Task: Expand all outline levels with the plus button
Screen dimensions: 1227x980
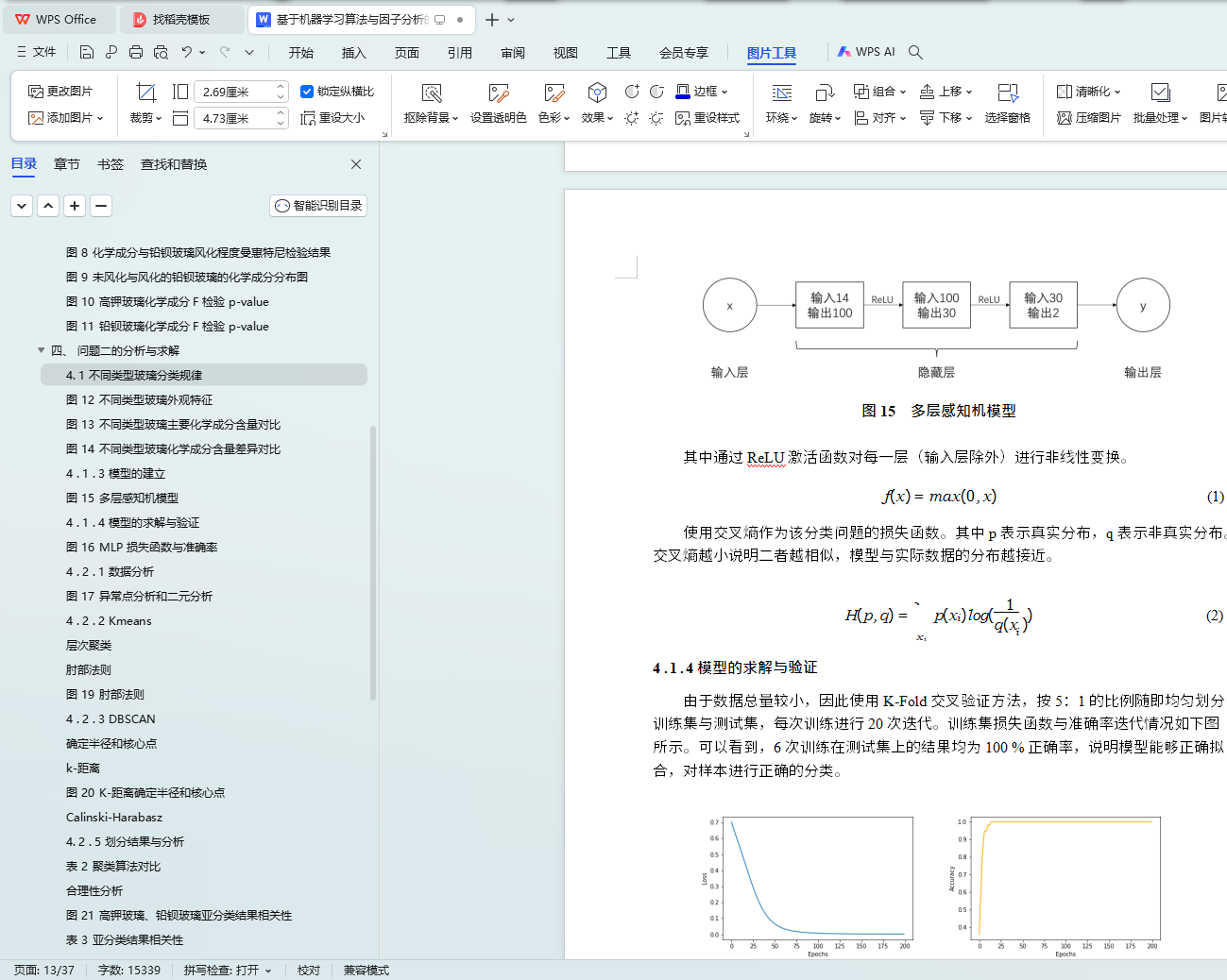Action: [x=75, y=206]
